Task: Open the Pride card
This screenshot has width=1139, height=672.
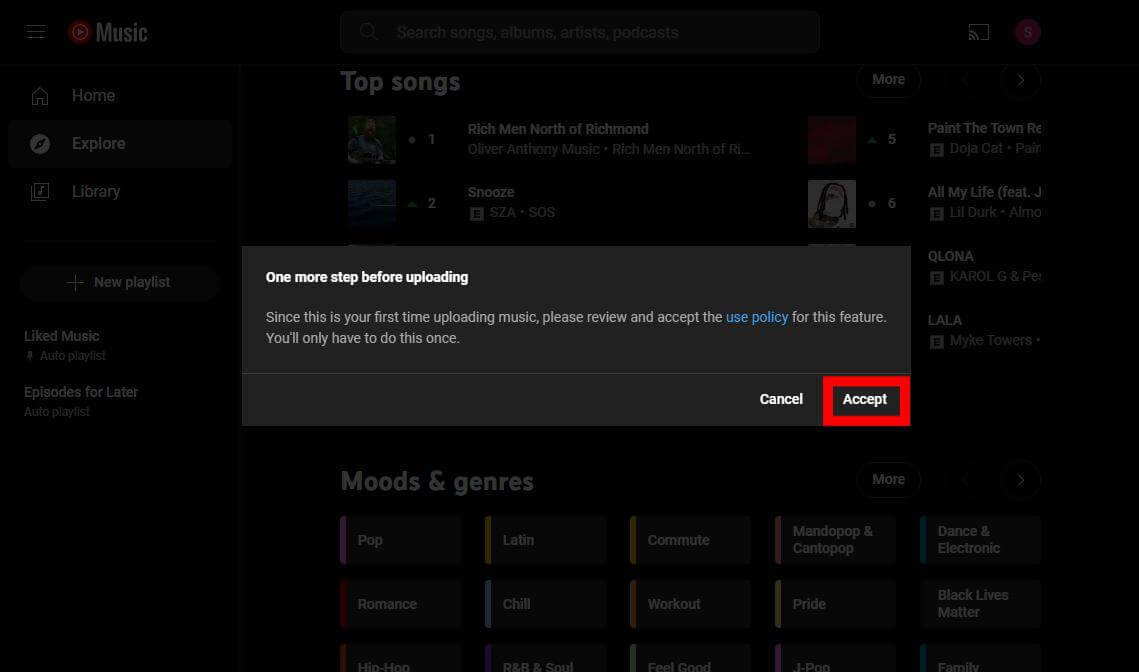Action: [x=835, y=604]
